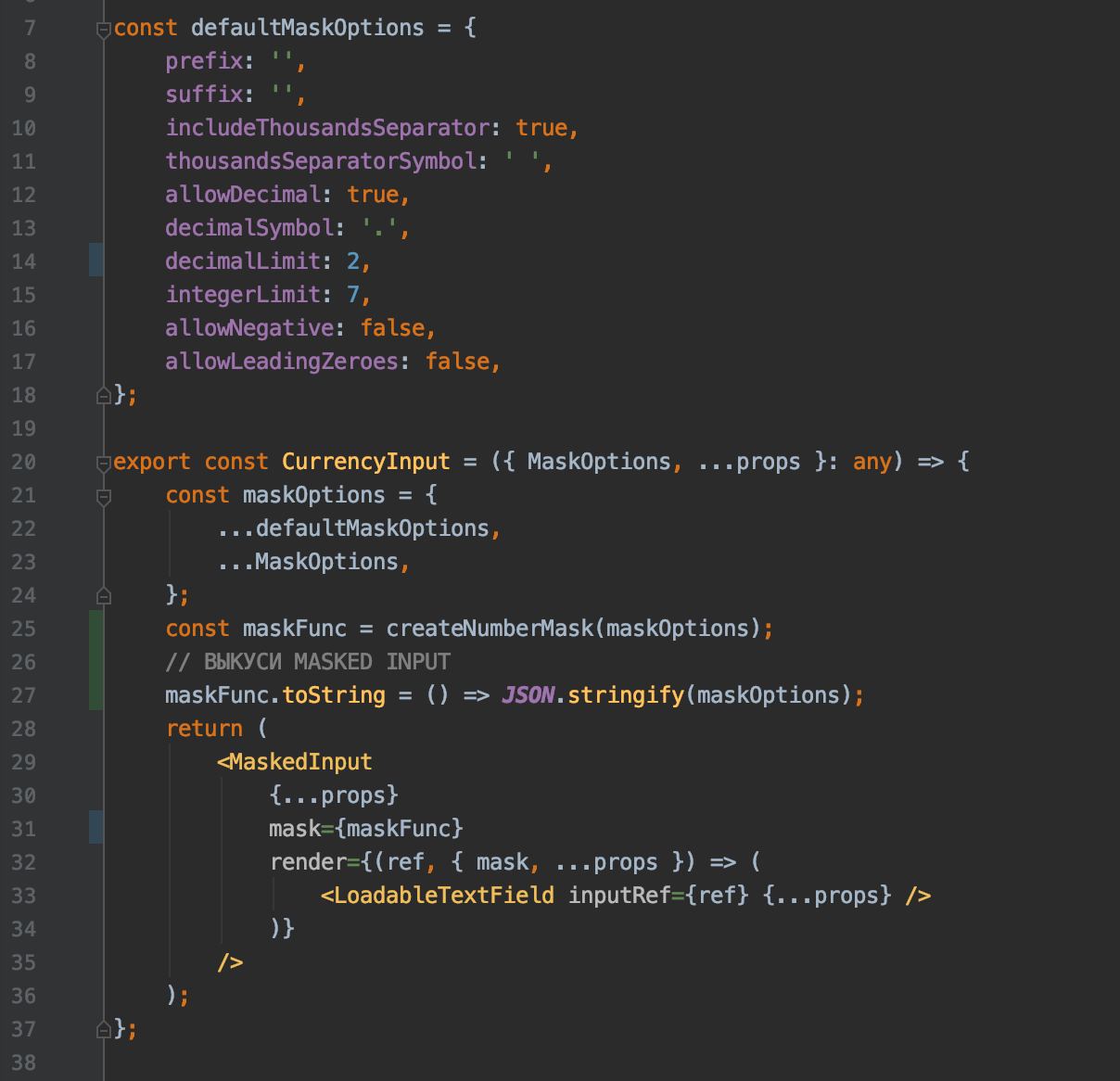This screenshot has width=1120, height=1081.
Task: Click the render attribute on line 32
Action: tap(308, 862)
